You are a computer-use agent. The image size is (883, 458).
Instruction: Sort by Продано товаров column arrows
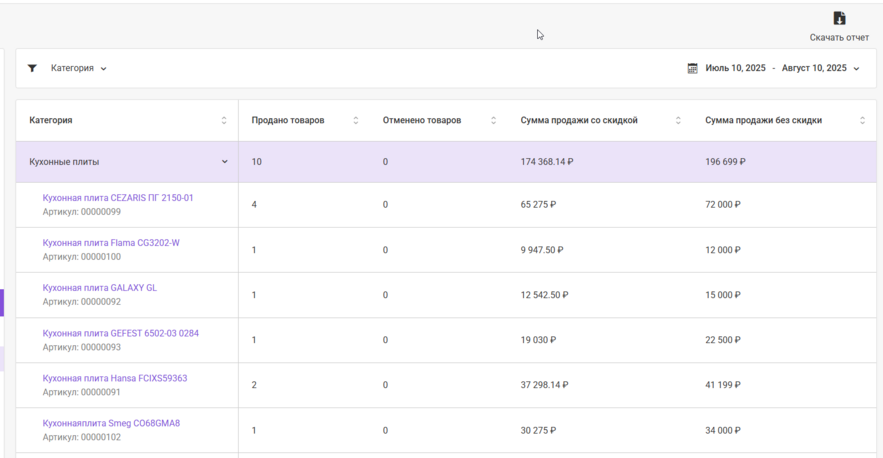(356, 121)
